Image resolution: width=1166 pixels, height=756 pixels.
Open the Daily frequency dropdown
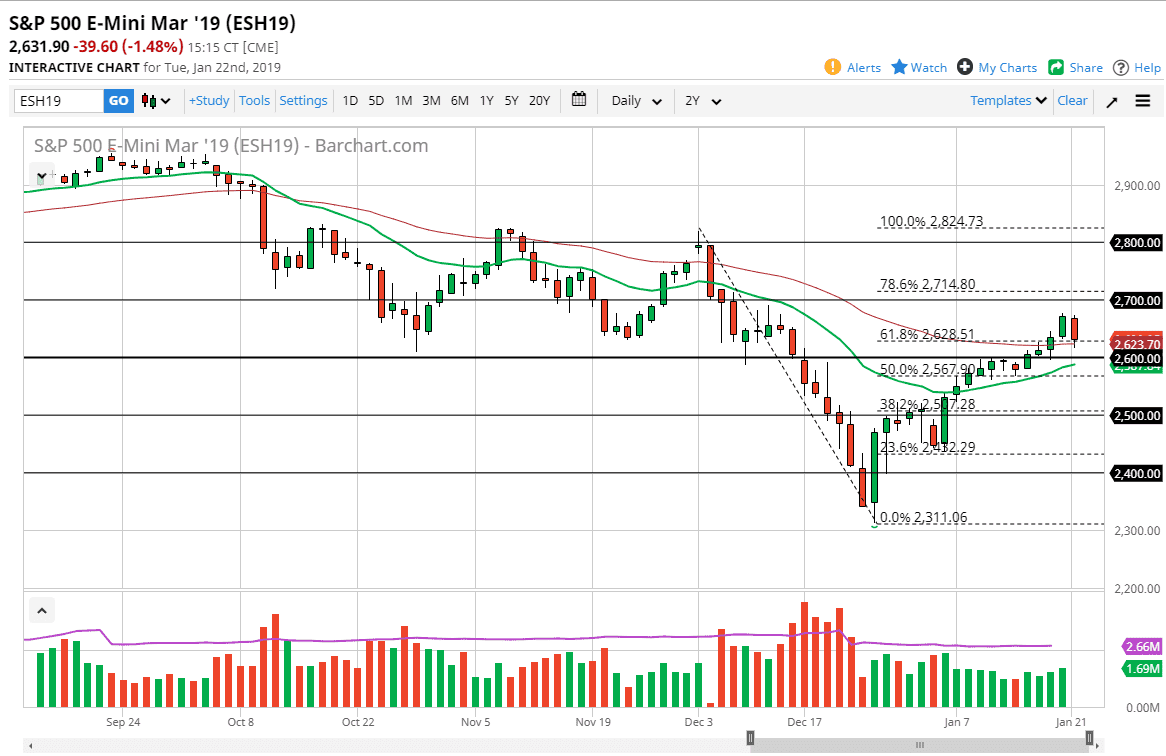coord(633,100)
